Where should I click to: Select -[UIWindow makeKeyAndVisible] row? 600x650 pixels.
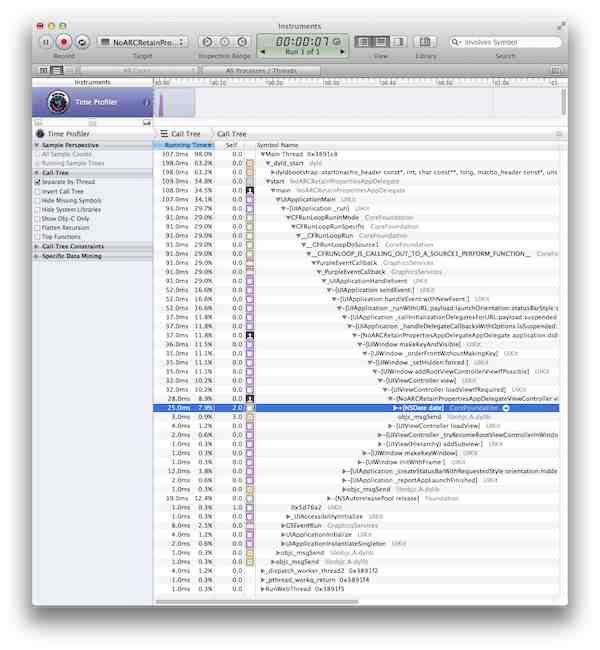356,344
